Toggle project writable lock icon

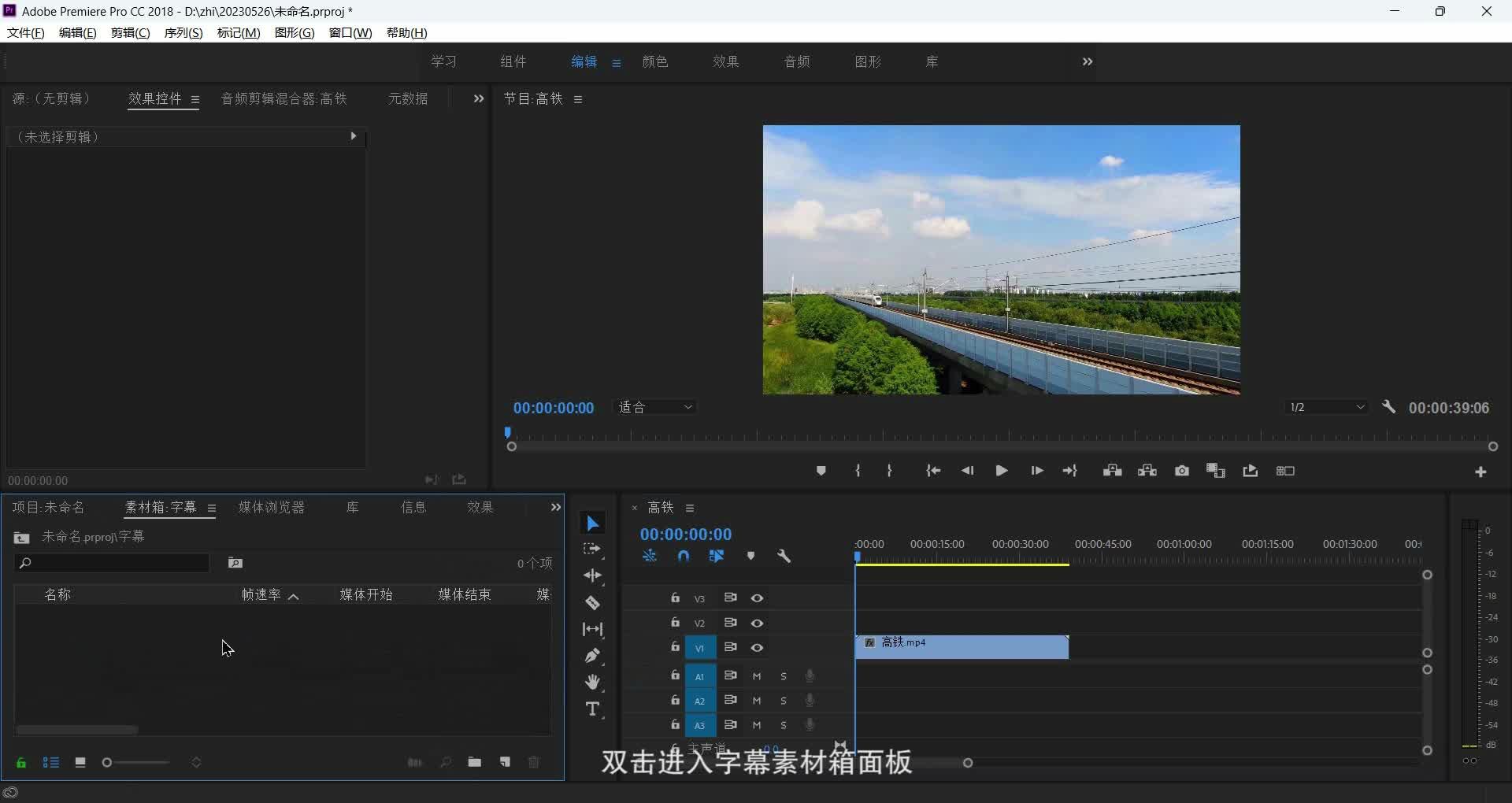click(21, 762)
